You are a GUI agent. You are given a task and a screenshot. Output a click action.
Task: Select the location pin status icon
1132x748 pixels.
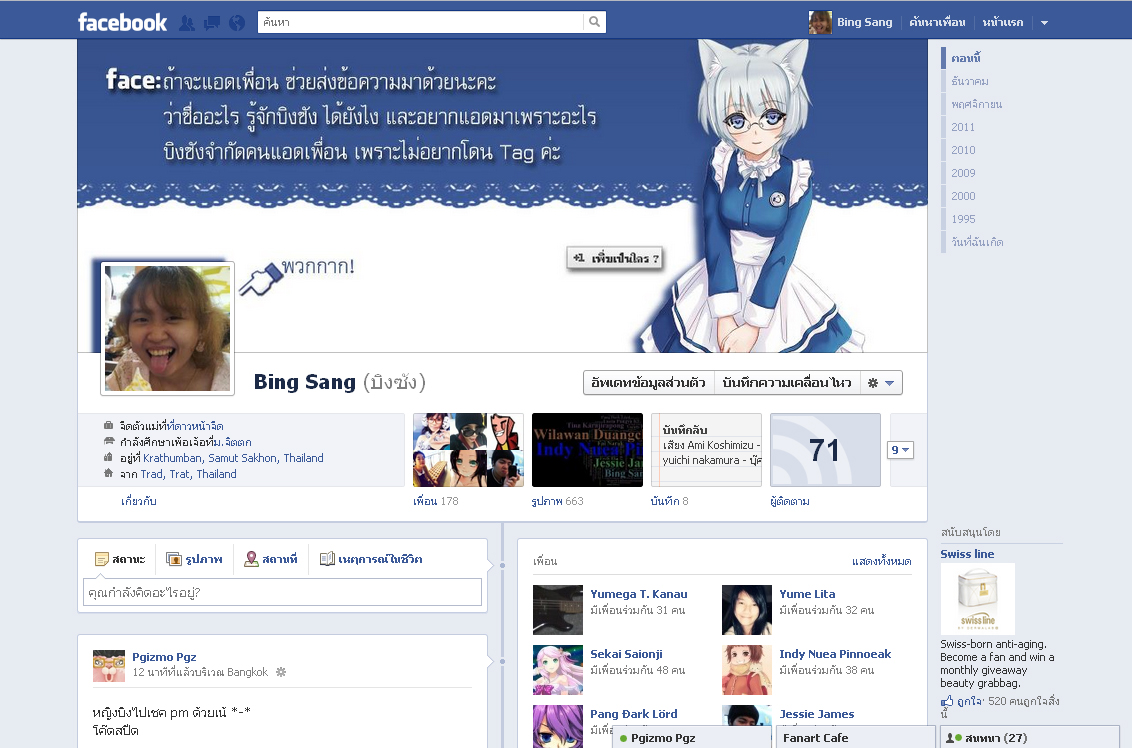point(251,559)
